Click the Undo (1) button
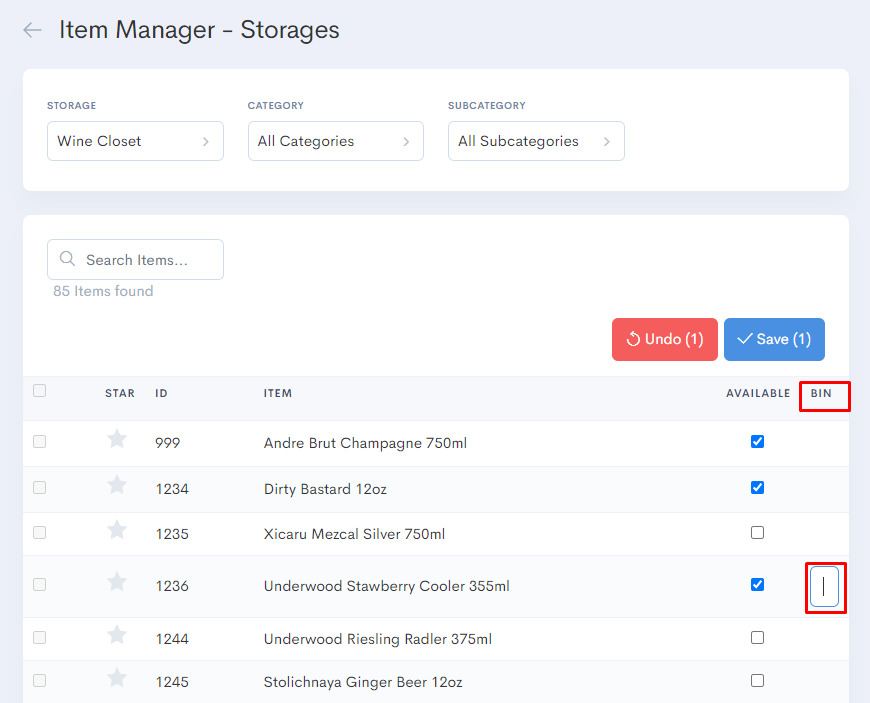870x703 pixels. 664,339
